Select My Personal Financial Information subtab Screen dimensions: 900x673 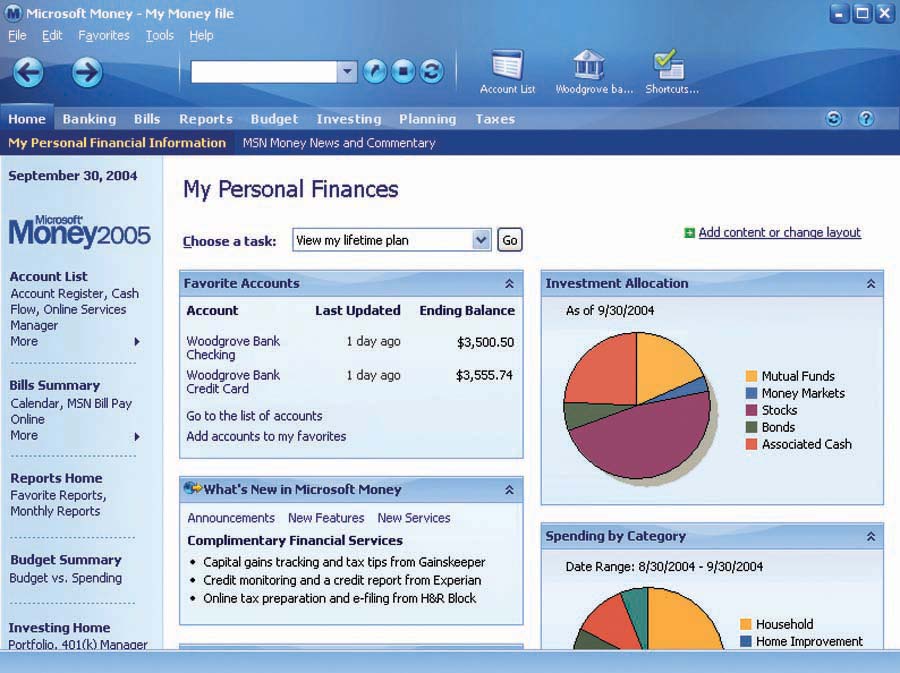[117, 143]
